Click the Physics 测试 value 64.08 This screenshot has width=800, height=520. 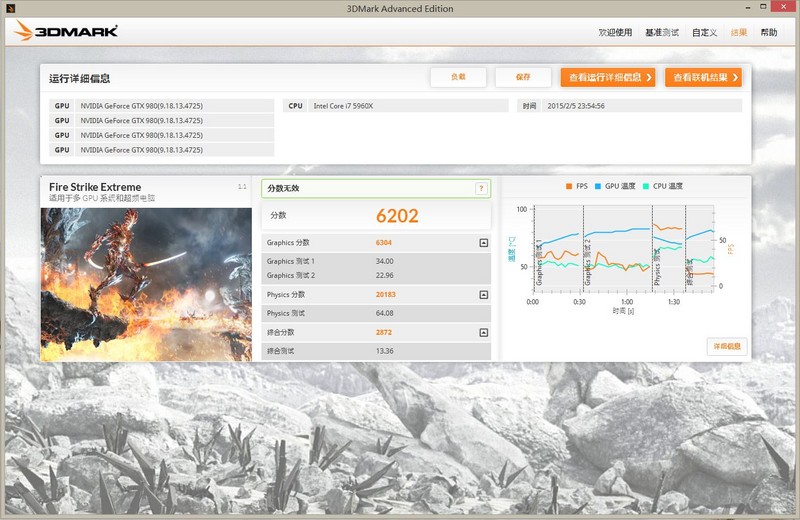385,313
